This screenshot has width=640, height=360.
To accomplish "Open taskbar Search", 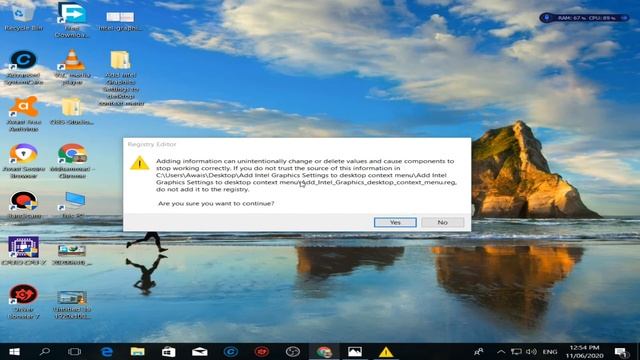I will [x=45, y=352].
